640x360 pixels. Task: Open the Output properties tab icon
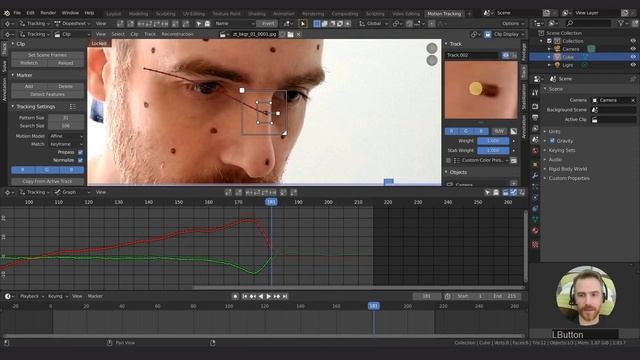535,118
